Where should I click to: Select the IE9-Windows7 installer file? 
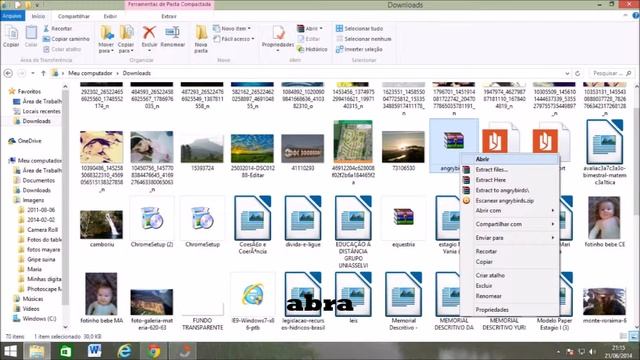click(x=252, y=302)
